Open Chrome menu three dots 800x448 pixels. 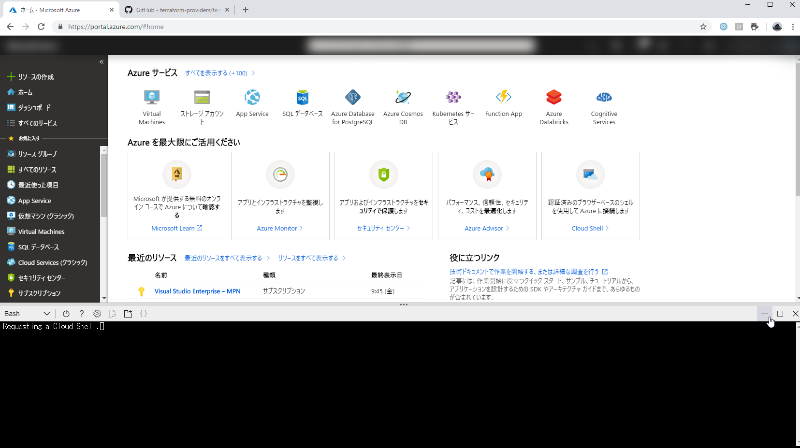(x=792, y=27)
